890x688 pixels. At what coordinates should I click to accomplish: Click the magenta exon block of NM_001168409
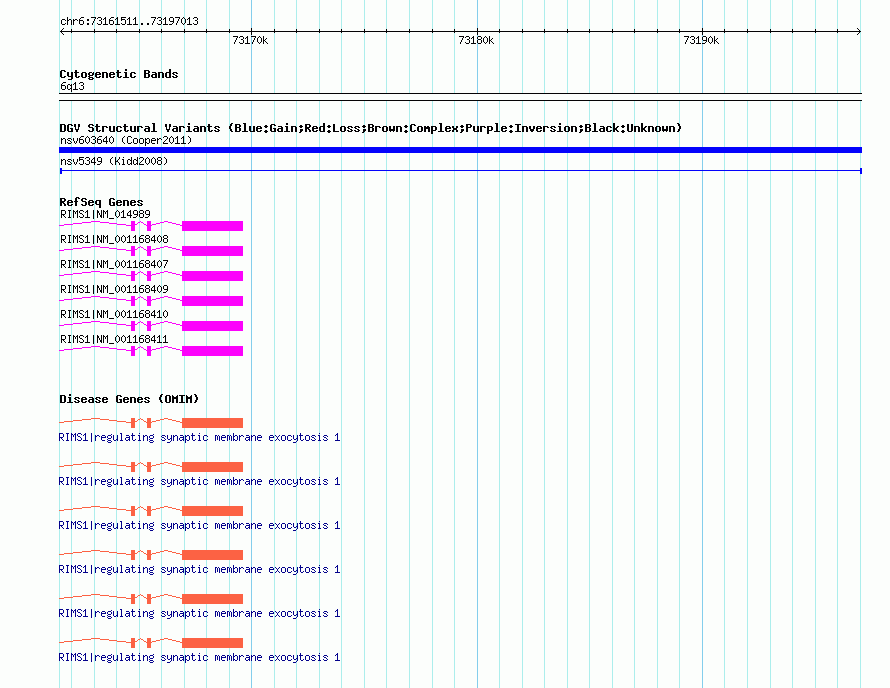point(212,301)
